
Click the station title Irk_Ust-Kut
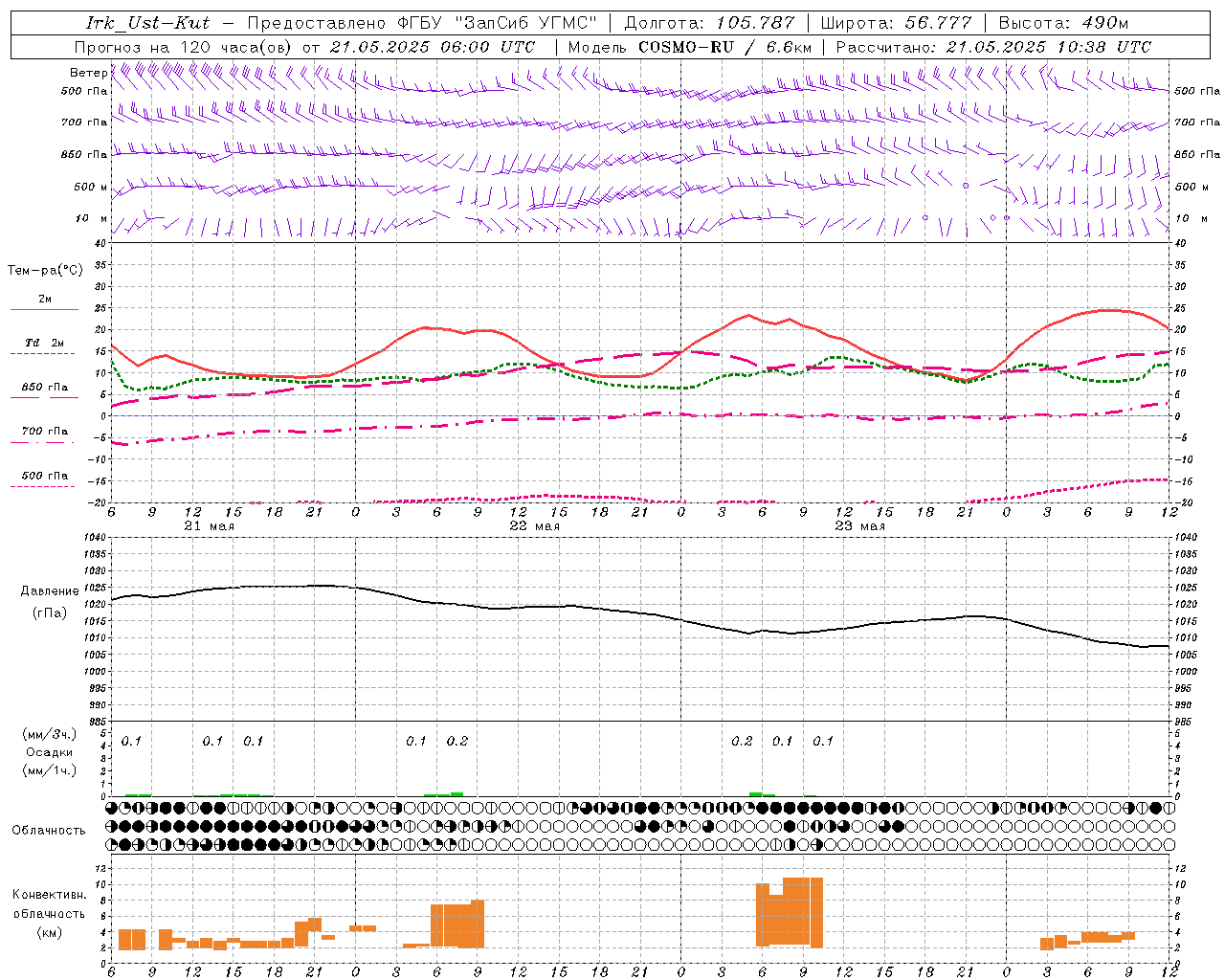coord(147,23)
